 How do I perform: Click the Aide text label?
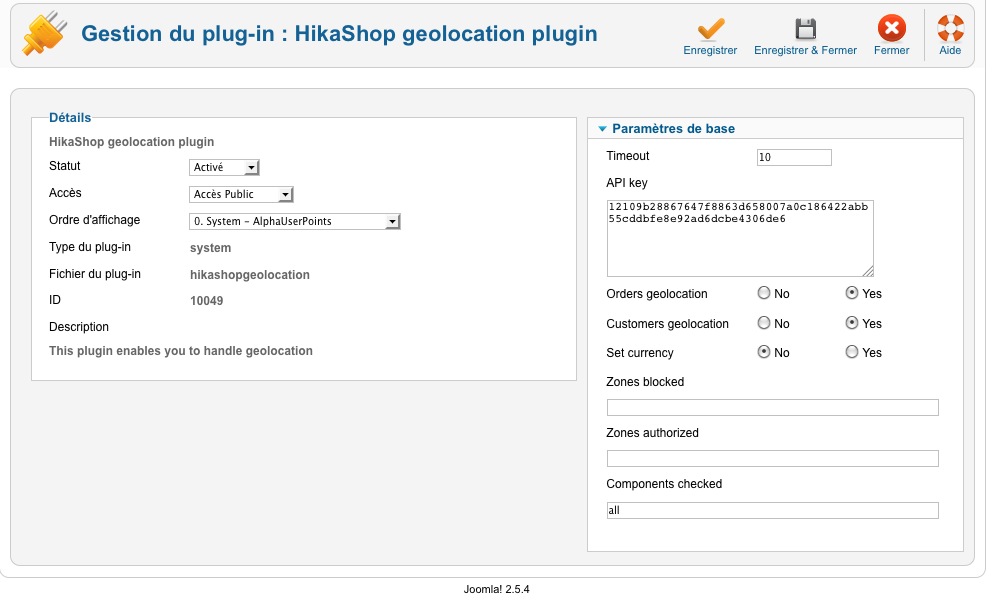point(950,50)
